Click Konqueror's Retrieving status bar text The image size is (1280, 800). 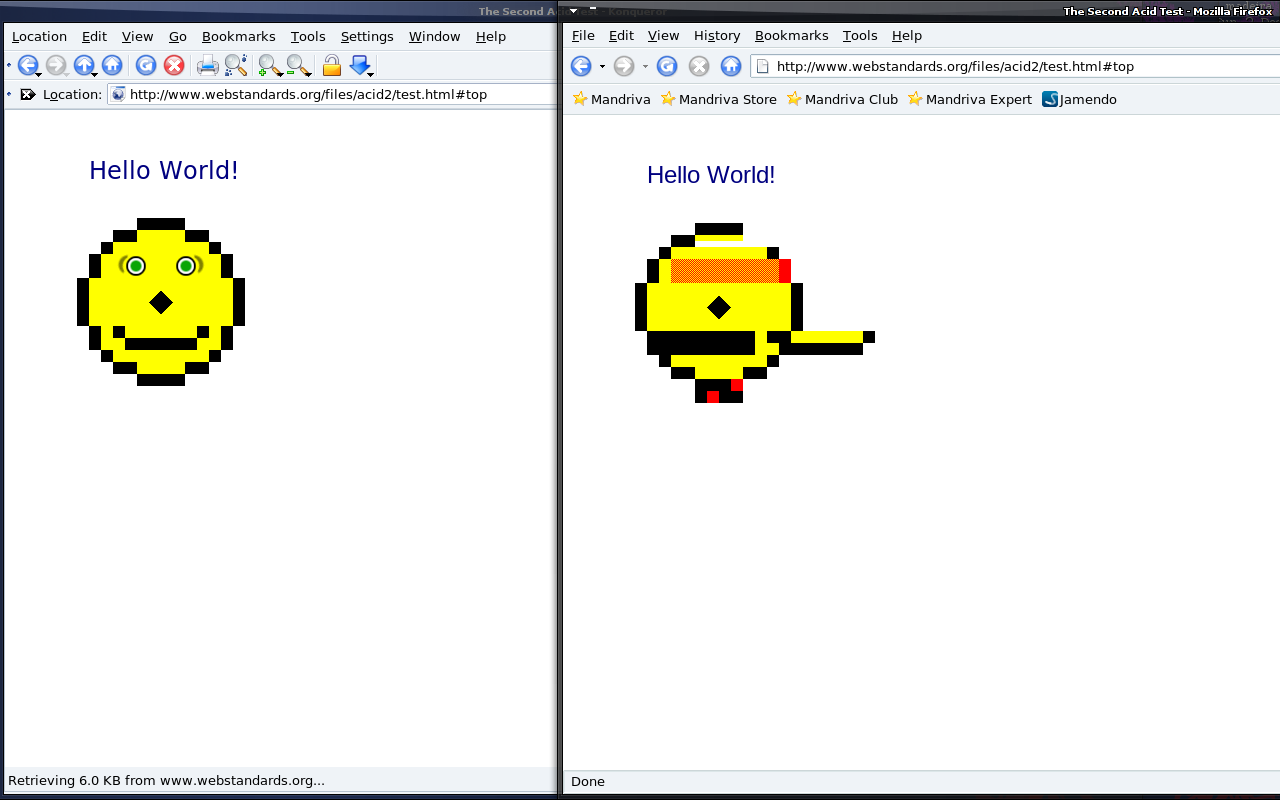pos(166,780)
